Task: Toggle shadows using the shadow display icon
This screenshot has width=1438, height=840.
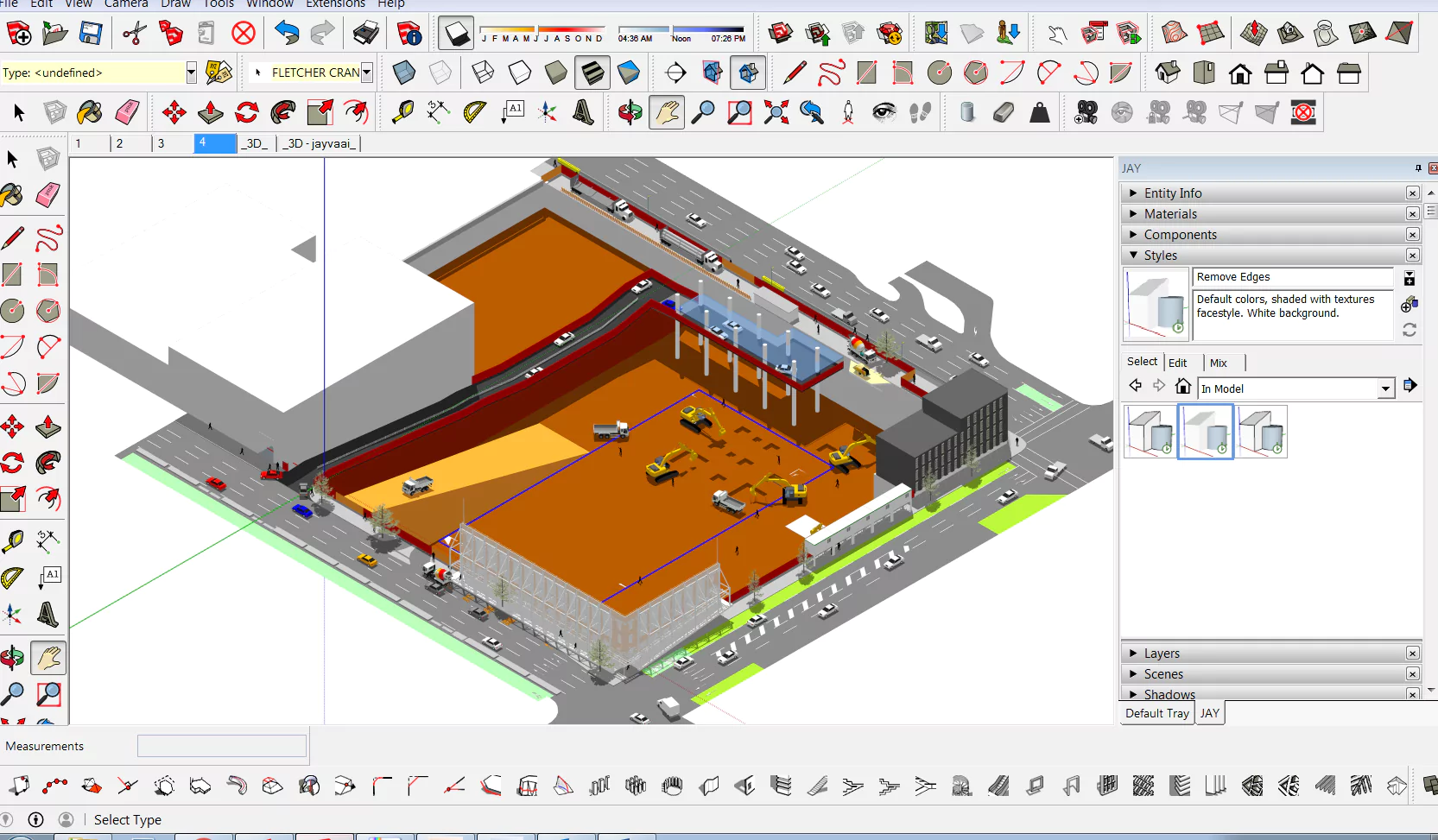Action: pyautogui.click(x=456, y=33)
